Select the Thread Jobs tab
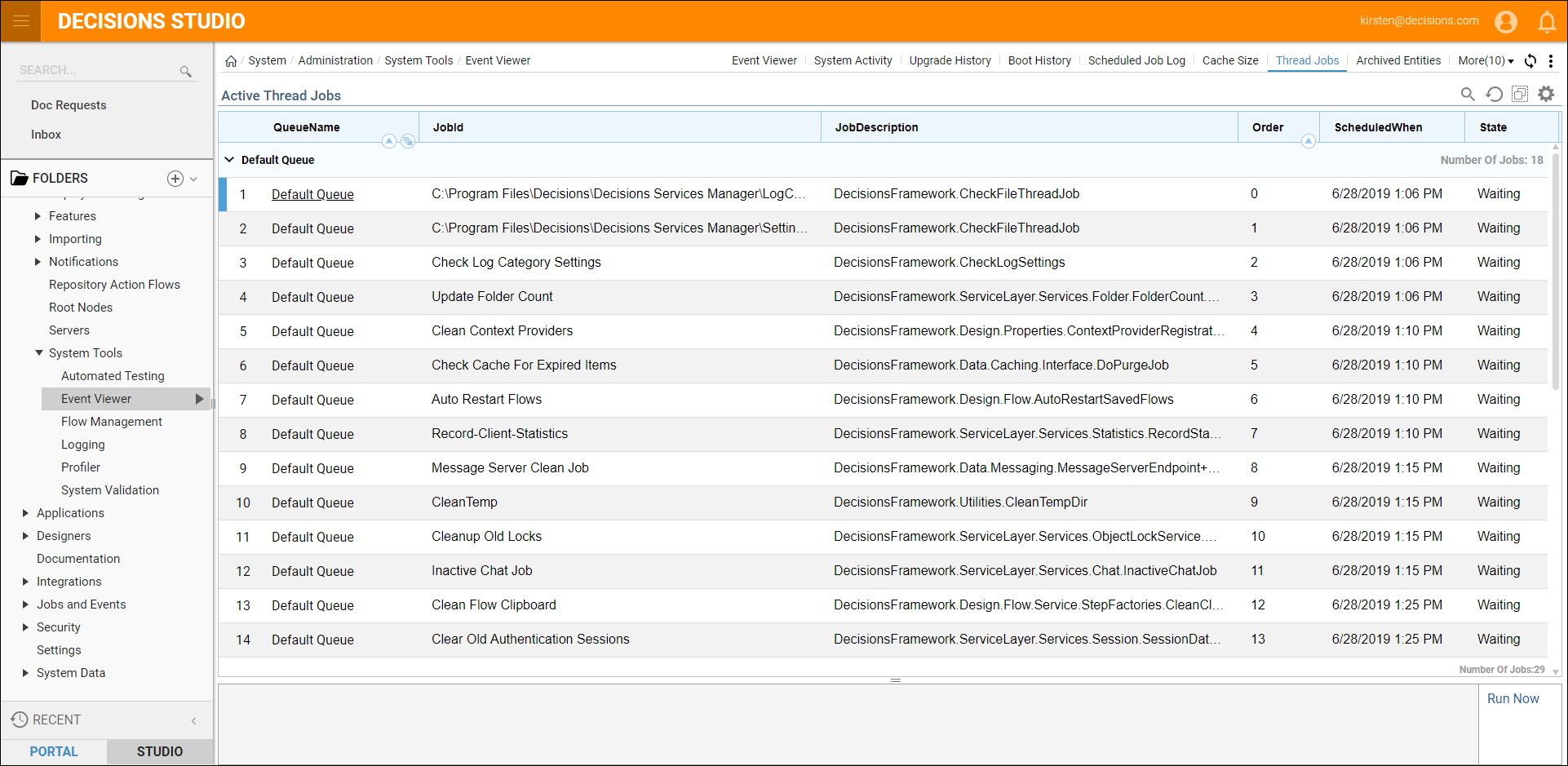Image resolution: width=1568 pixels, height=766 pixels. pos(1307,61)
